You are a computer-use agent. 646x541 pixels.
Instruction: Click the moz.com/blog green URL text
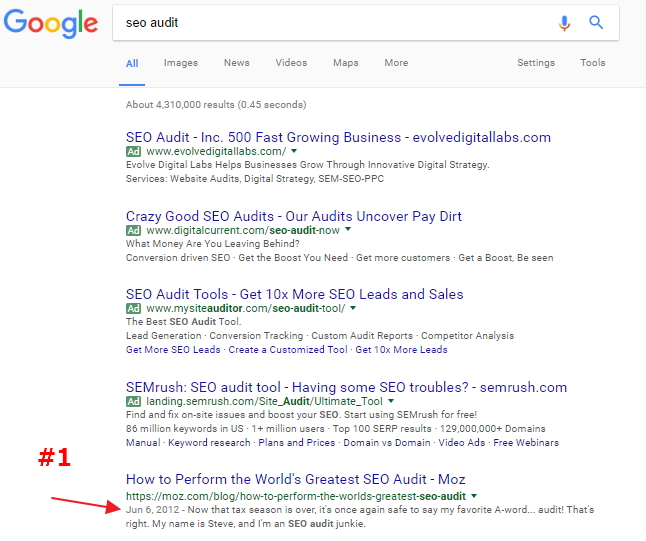coord(296,497)
